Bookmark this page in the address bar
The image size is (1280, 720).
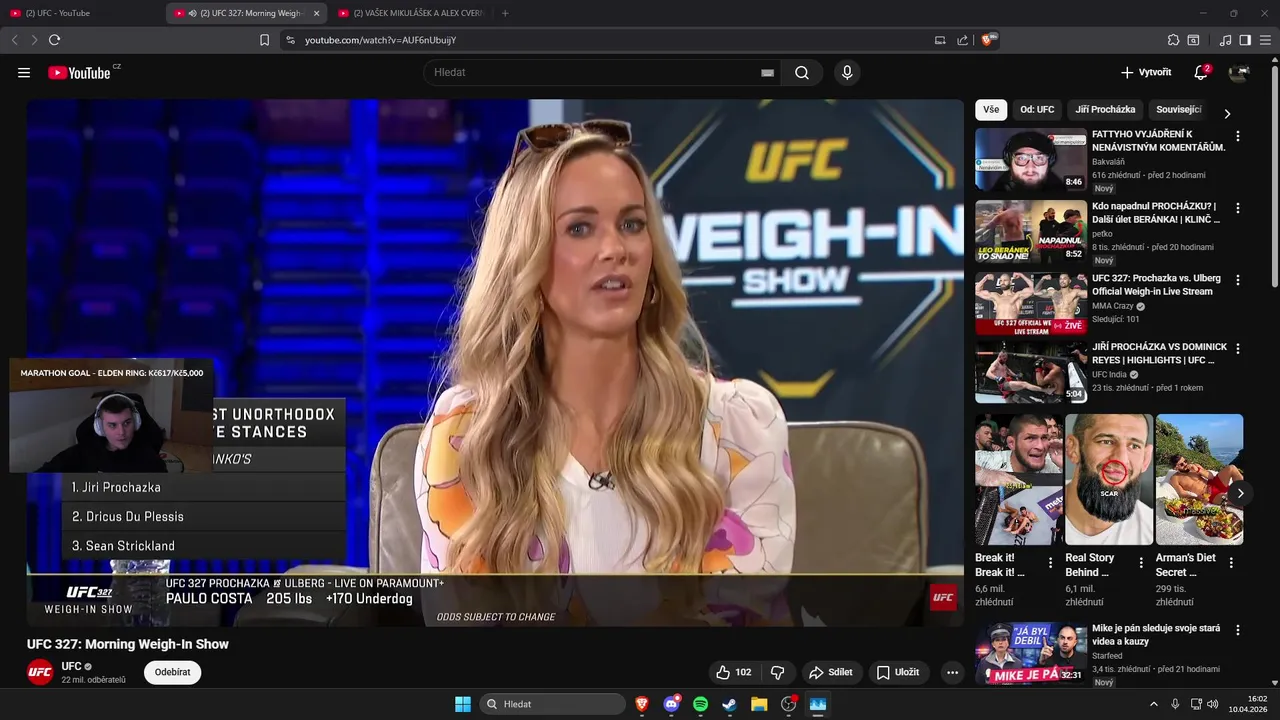tap(264, 40)
